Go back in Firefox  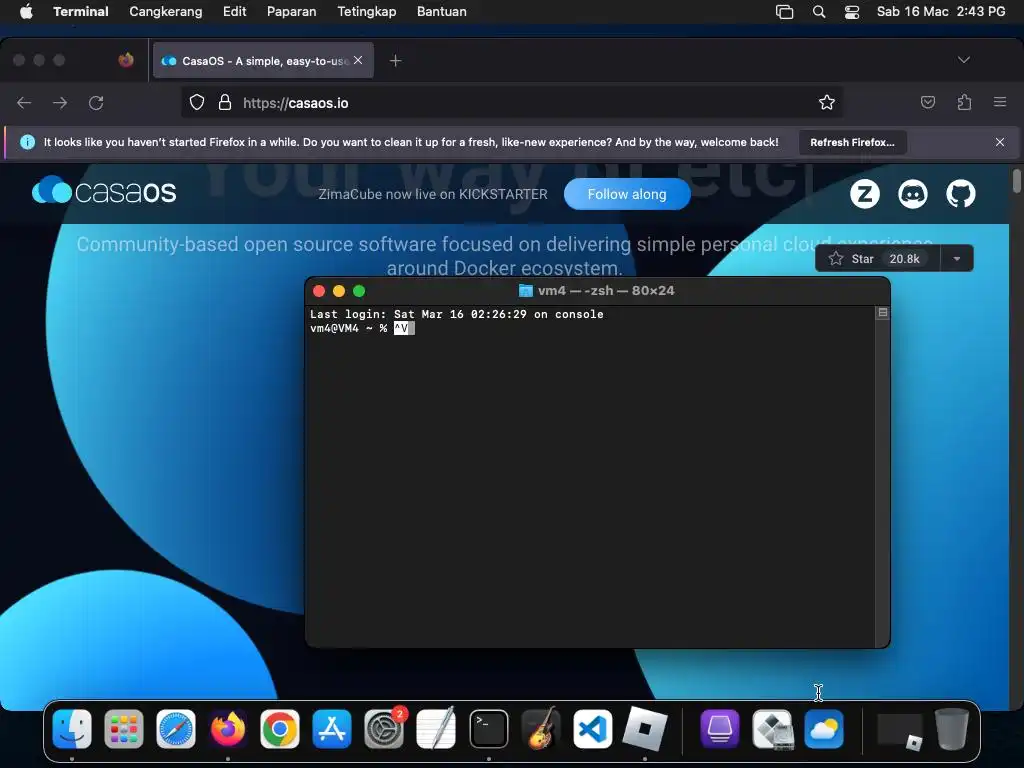(x=24, y=103)
